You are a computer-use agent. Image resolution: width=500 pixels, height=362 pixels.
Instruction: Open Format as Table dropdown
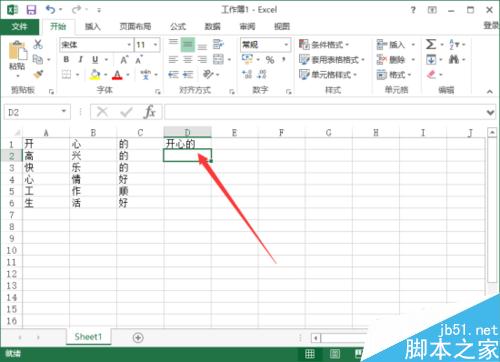tap(332, 60)
